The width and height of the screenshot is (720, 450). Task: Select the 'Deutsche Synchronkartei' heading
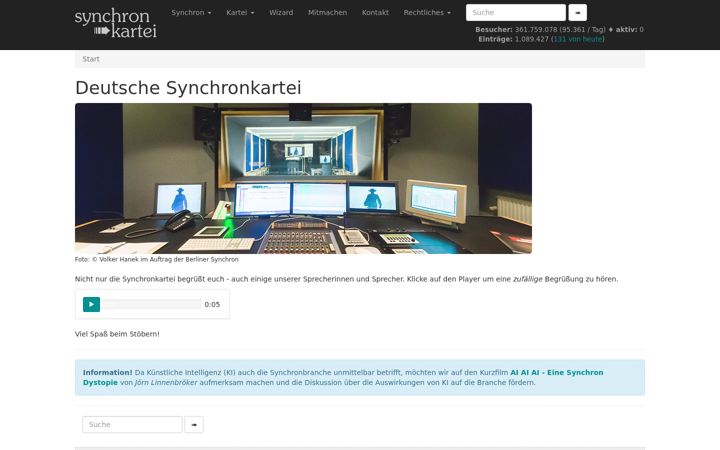coord(188,88)
